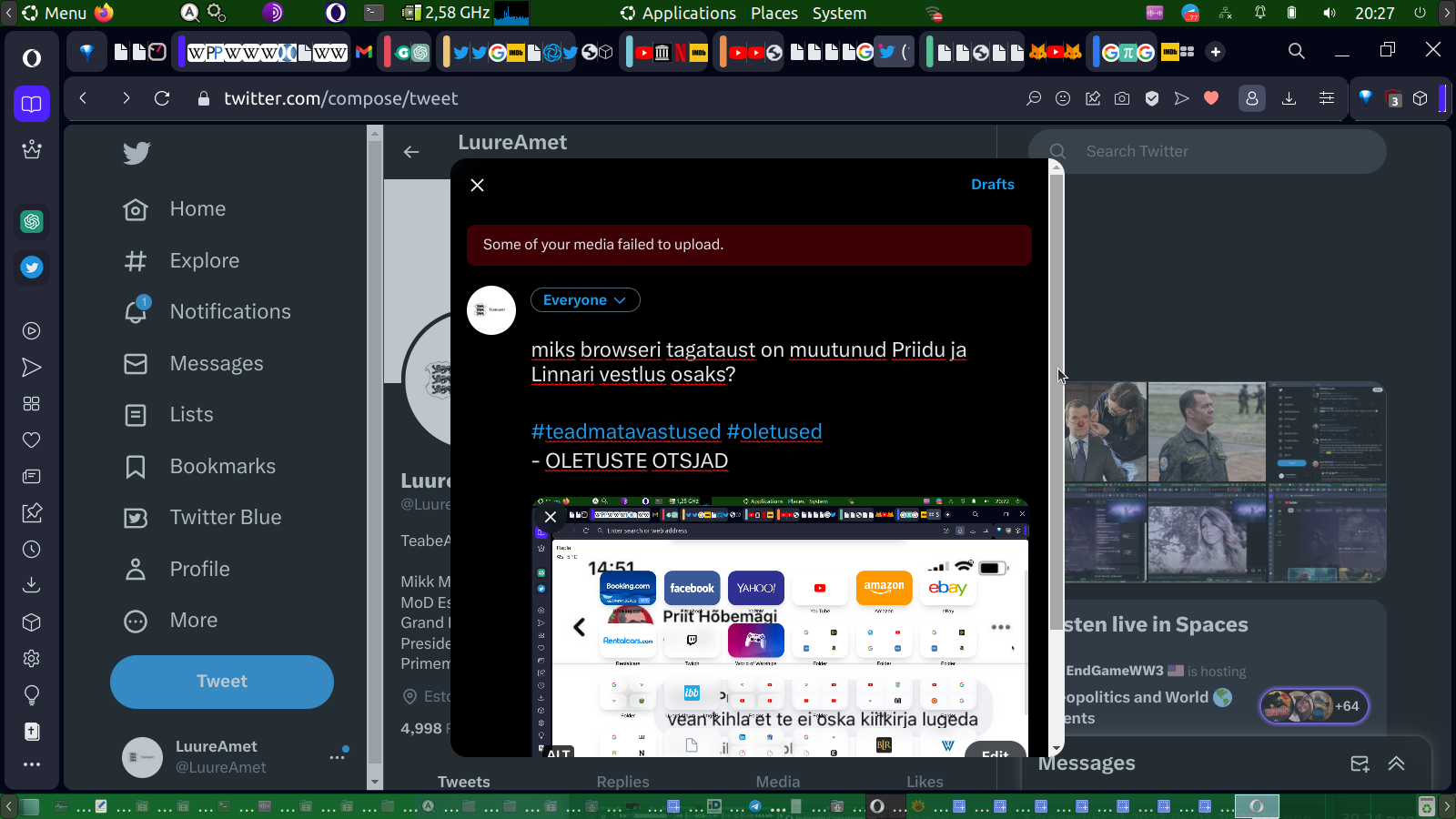This screenshot has height=819, width=1456.
Task: Open the System menu in top panel
Action: (x=839, y=14)
